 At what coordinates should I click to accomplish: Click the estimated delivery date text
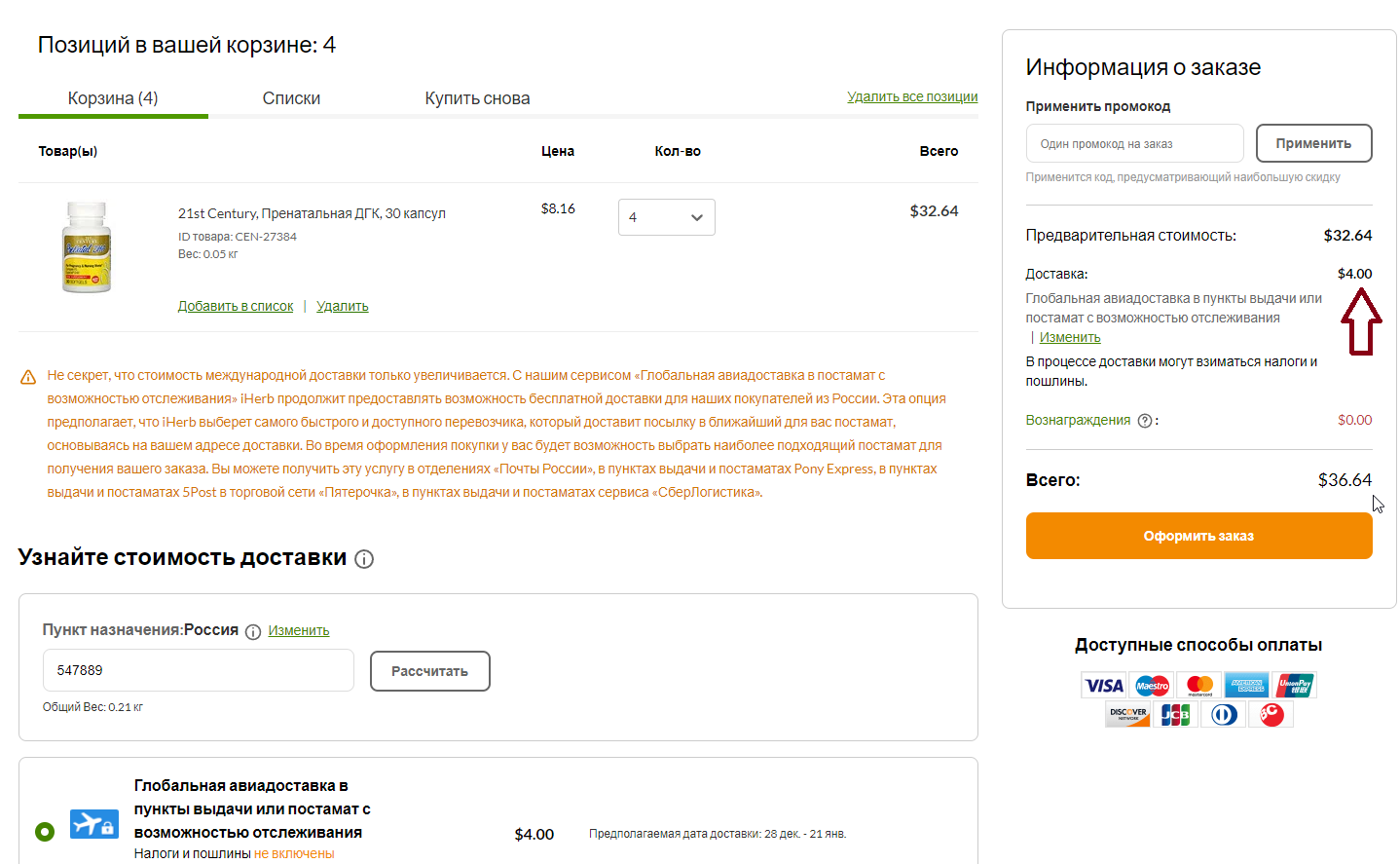tap(718, 834)
